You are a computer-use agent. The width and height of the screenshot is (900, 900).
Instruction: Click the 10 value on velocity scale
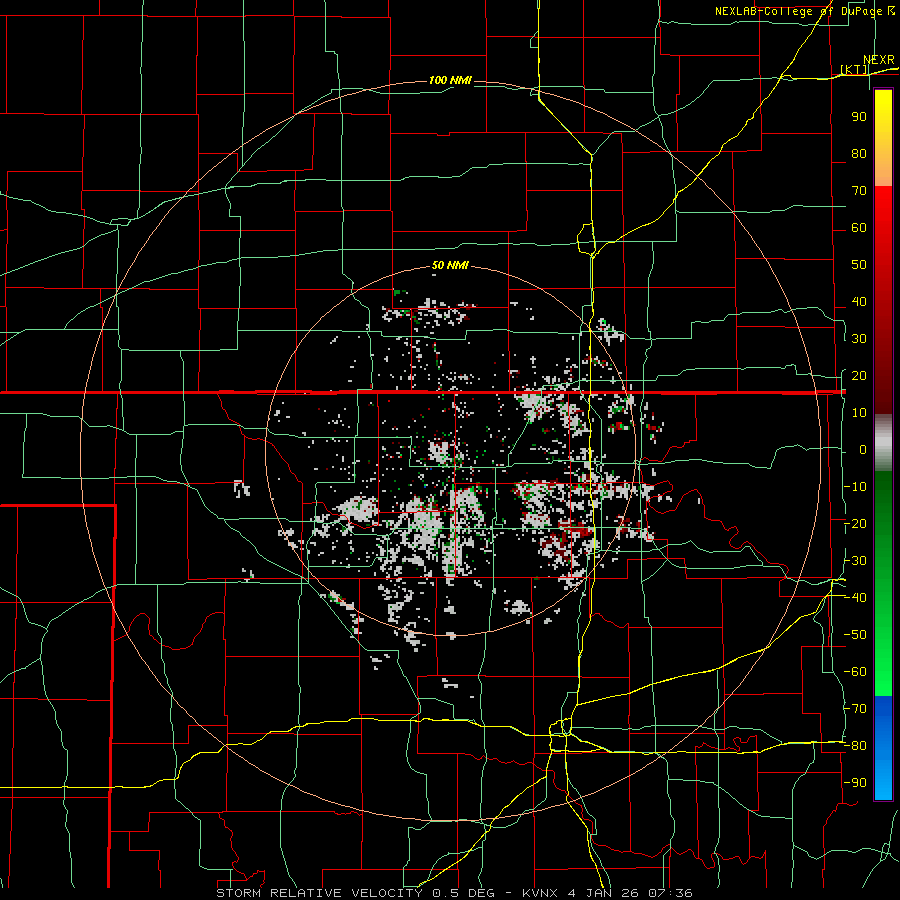(x=859, y=413)
